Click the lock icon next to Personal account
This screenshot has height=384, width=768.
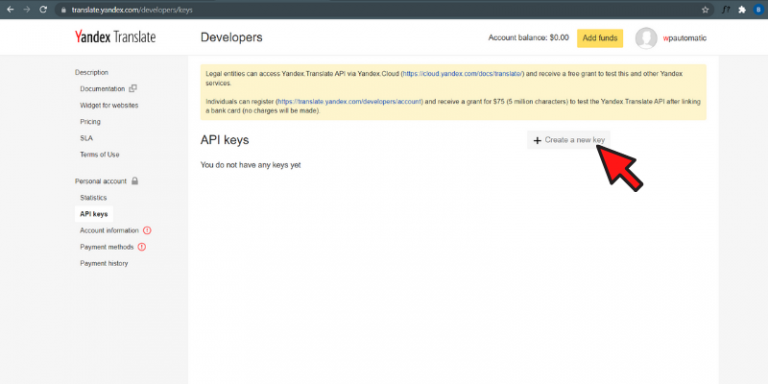(135, 181)
